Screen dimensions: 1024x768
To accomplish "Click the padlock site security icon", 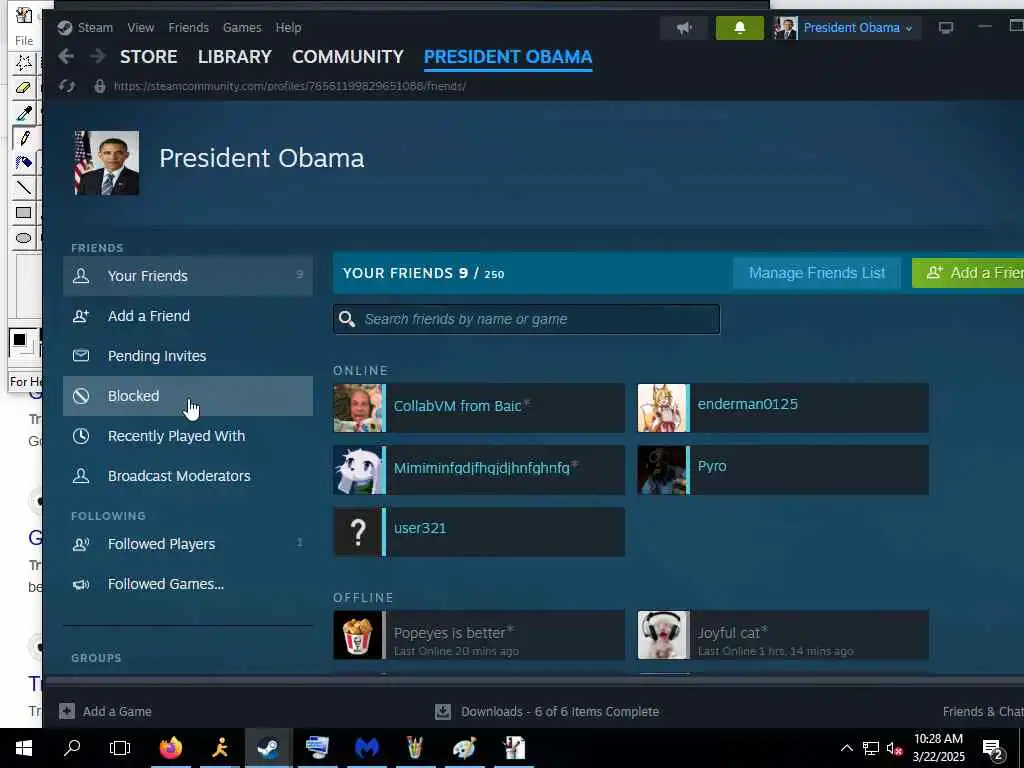I will click(99, 86).
